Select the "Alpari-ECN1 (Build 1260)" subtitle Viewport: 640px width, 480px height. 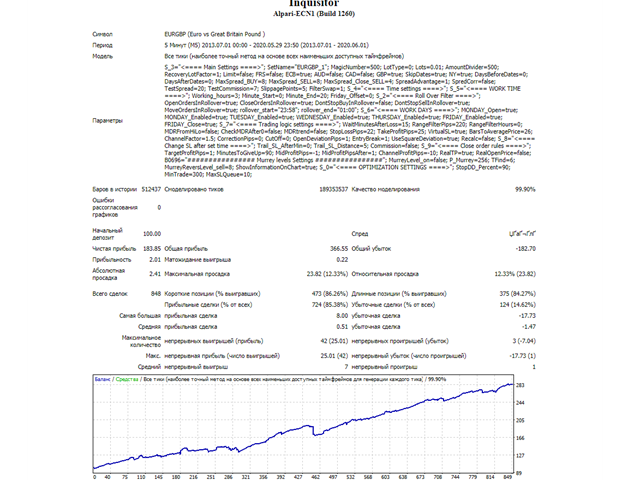point(314,14)
